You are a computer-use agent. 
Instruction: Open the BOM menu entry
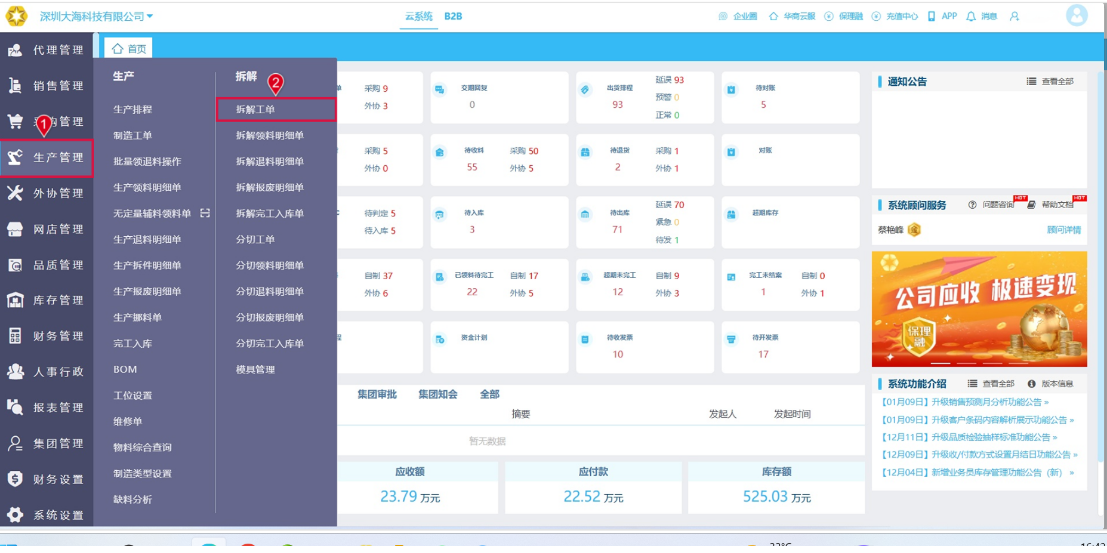(125, 369)
